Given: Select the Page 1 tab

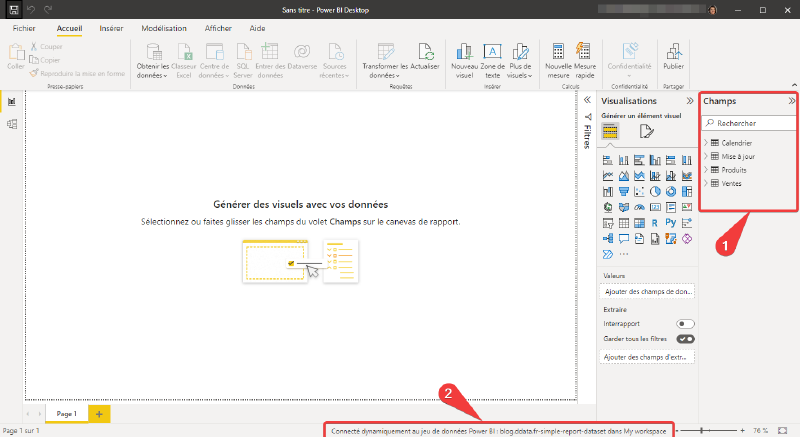Looking at the screenshot, I should click(66, 414).
